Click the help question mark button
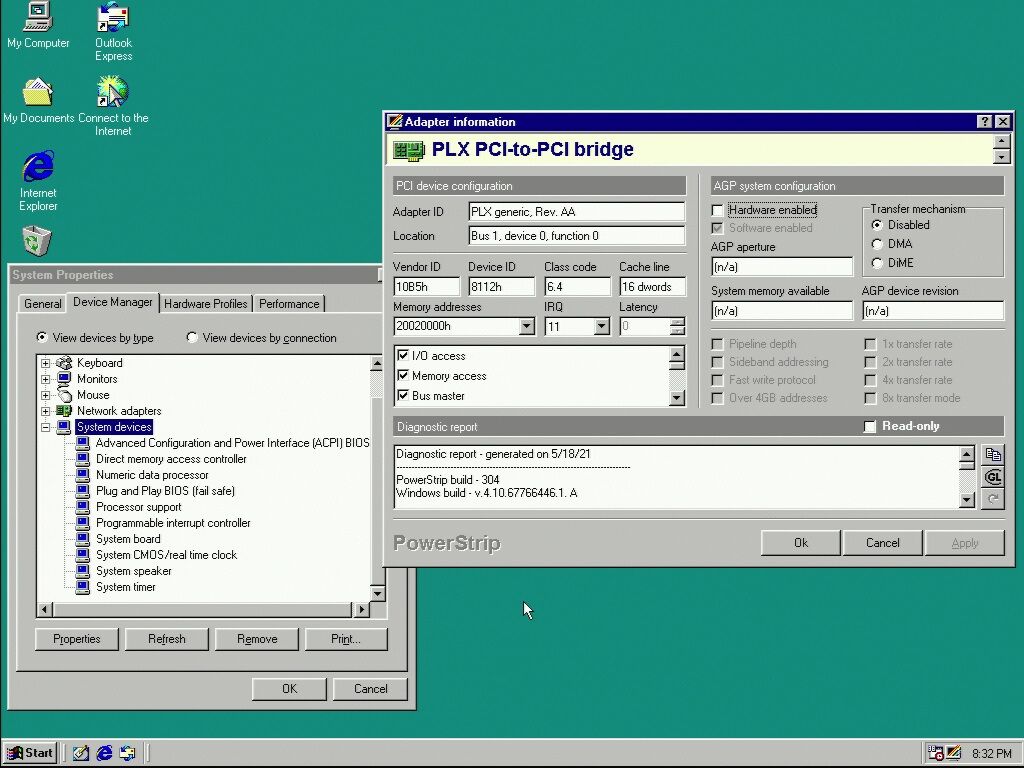Screen dimensions: 1024x768 [x=984, y=121]
